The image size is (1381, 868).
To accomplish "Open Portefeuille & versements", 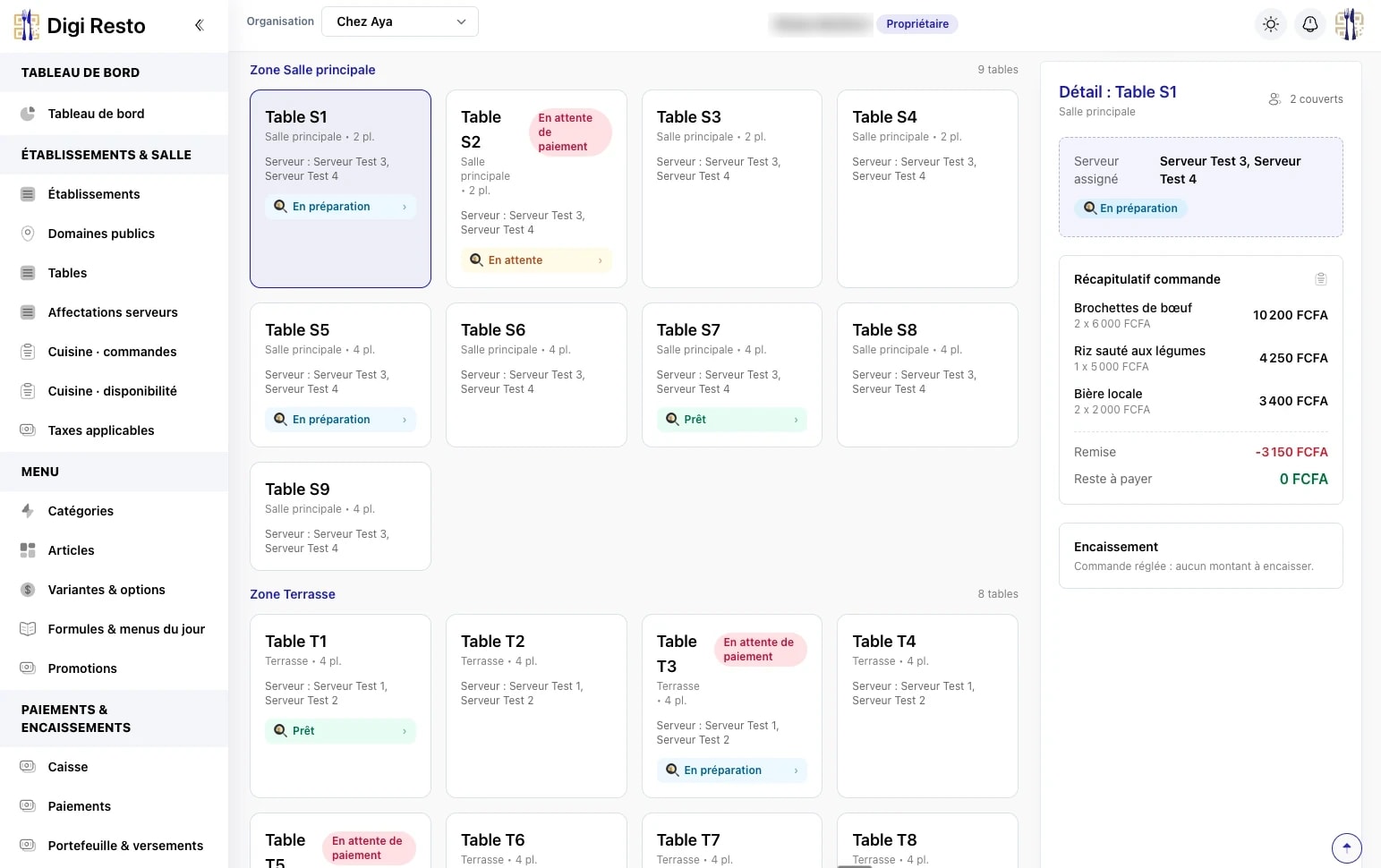I will tap(115, 846).
